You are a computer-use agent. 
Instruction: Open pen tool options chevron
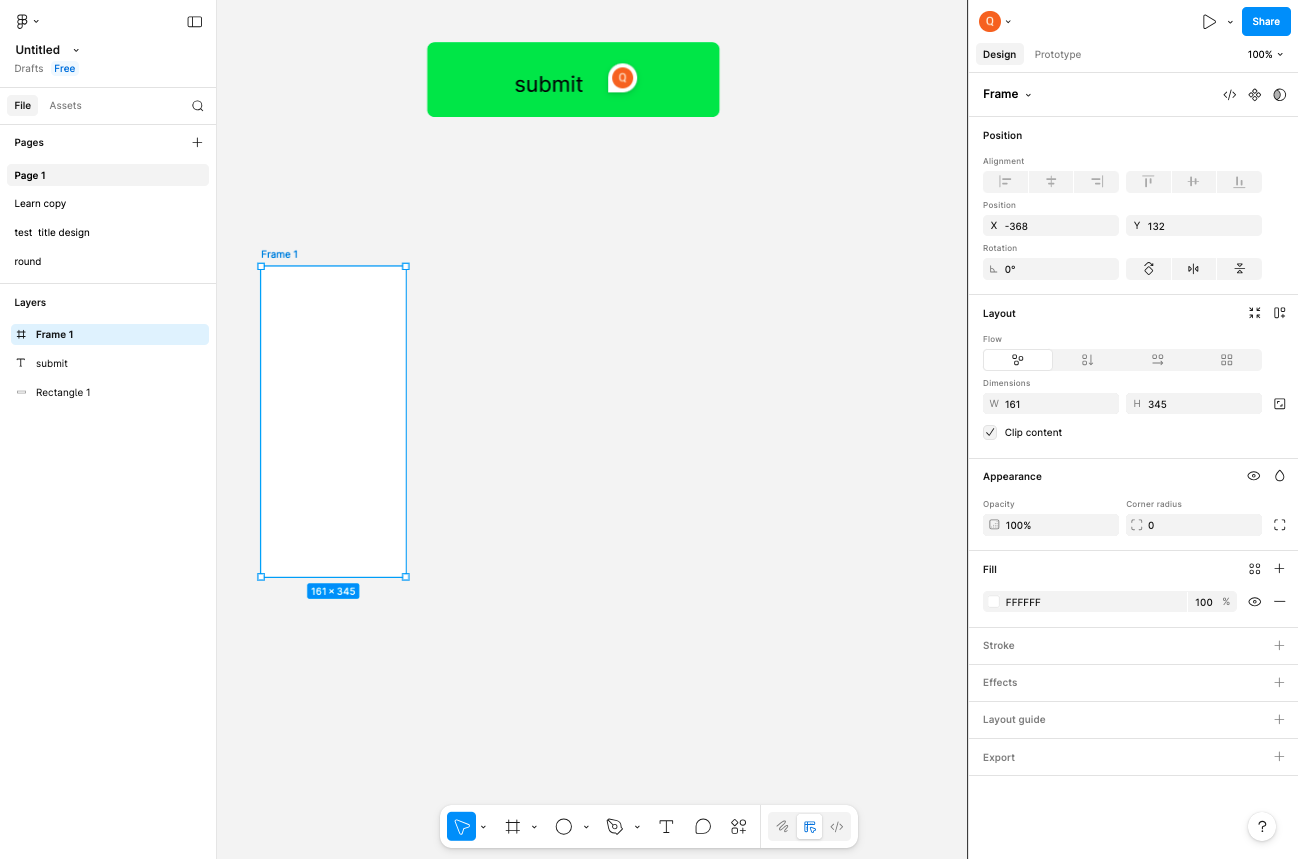point(637,828)
